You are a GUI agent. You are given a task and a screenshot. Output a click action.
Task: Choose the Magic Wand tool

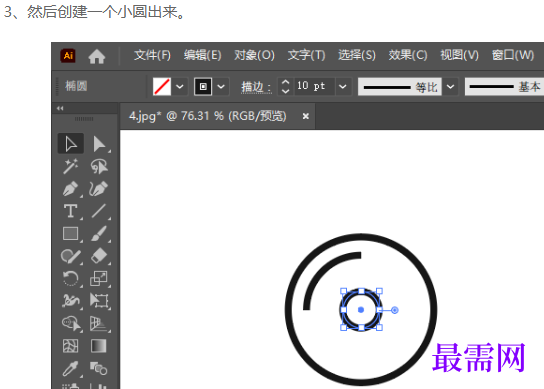pyautogui.click(x=70, y=166)
